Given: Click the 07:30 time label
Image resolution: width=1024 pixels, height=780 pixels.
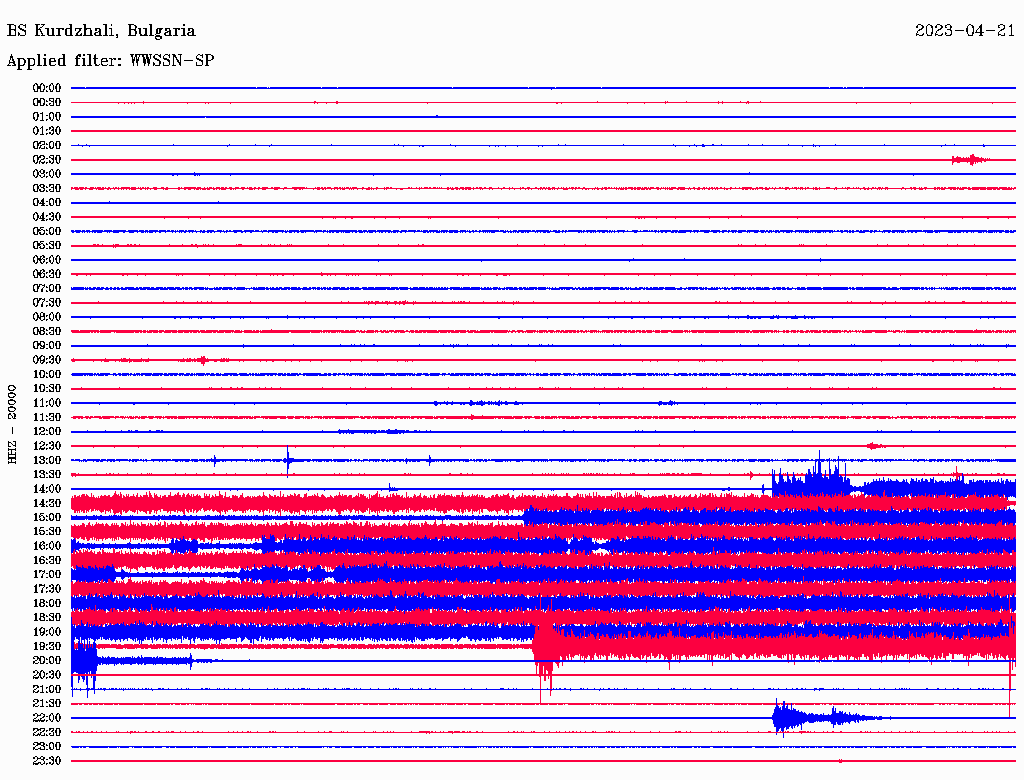Looking at the screenshot, I should (x=47, y=302).
